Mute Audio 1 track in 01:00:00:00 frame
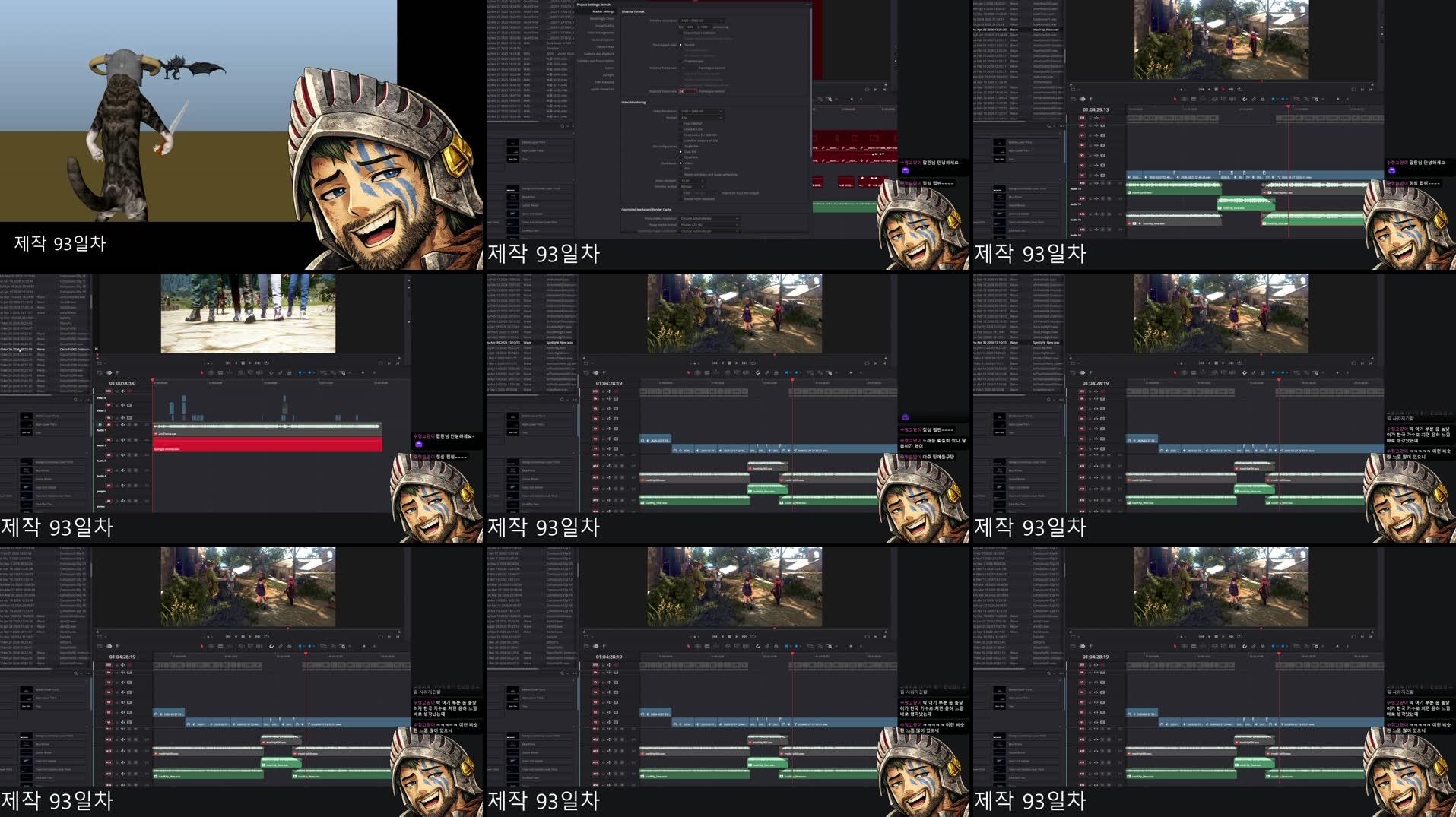 [x=135, y=425]
